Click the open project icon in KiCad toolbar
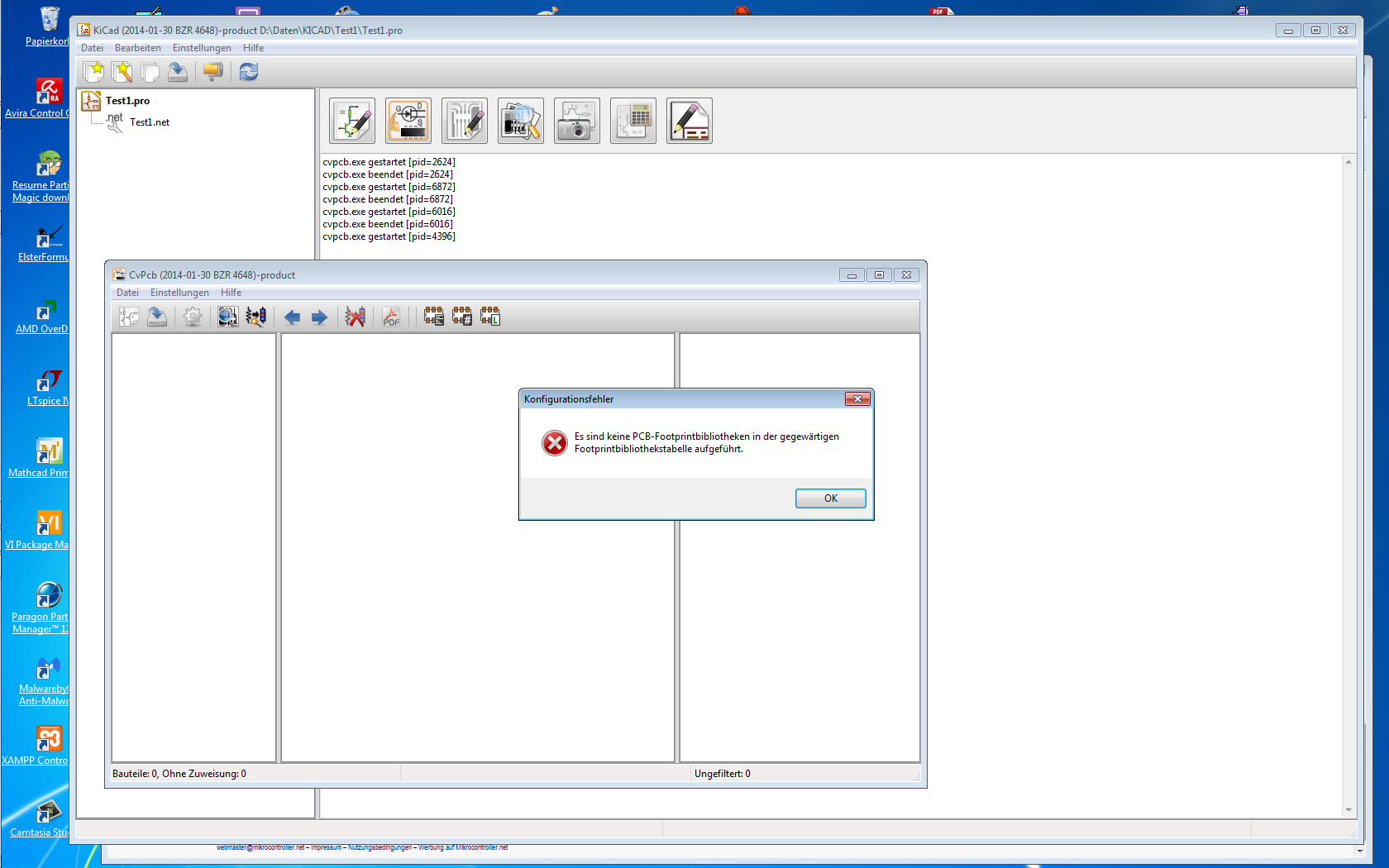This screenshot has height=868, width=1389. tap(150, 72)
